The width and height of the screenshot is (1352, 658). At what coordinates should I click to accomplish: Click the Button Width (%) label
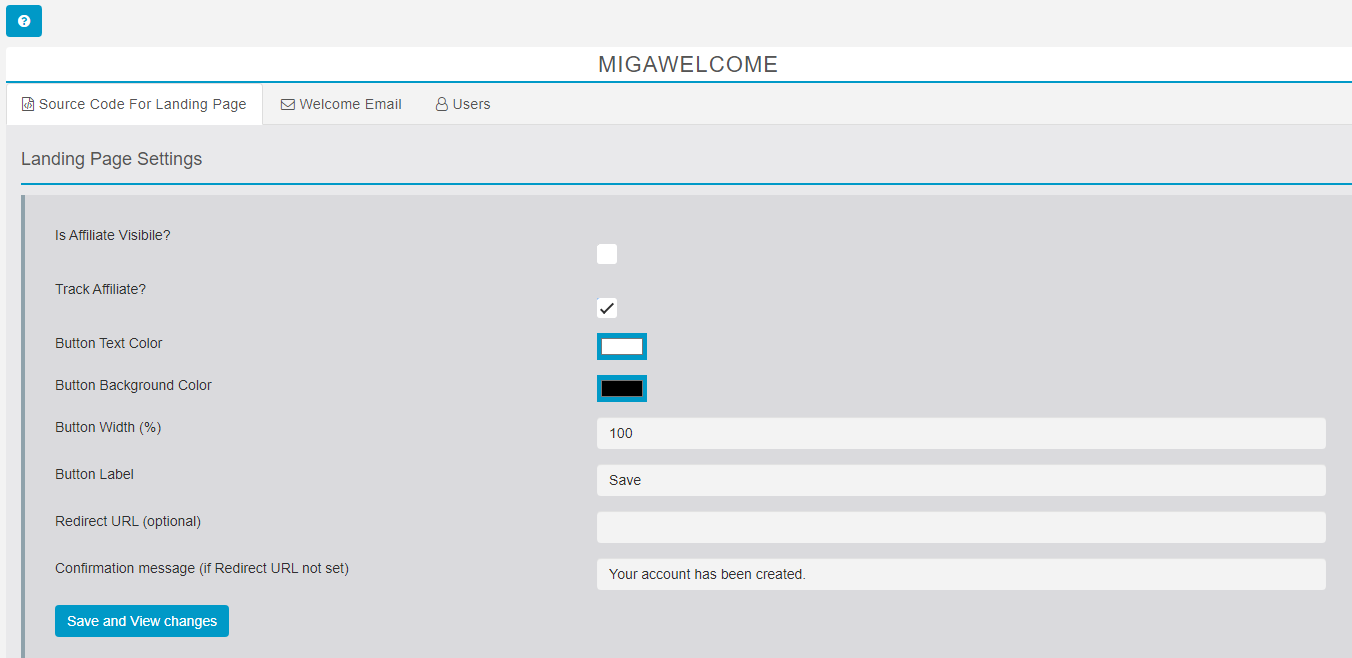(x=108, y=427)
